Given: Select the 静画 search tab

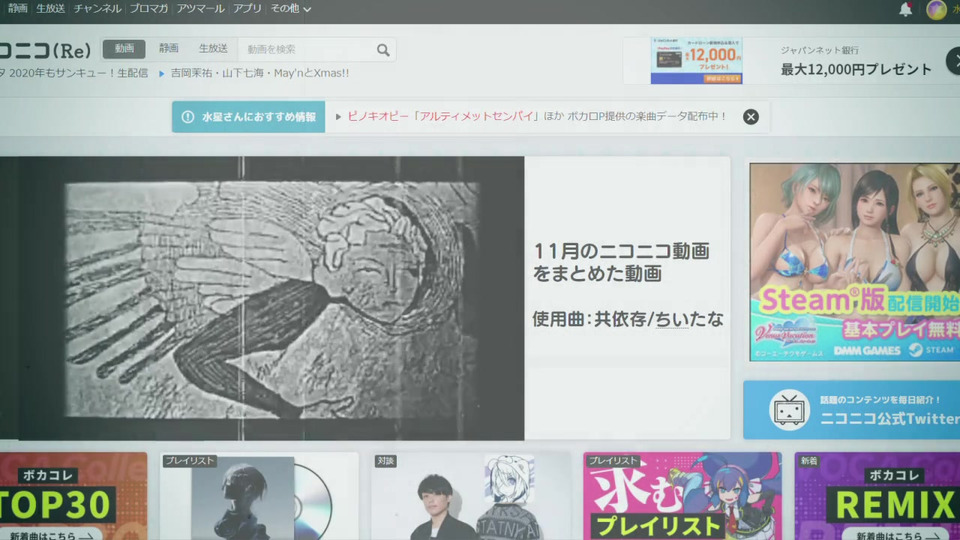Looking at the screenshot, I should (169, 48).
